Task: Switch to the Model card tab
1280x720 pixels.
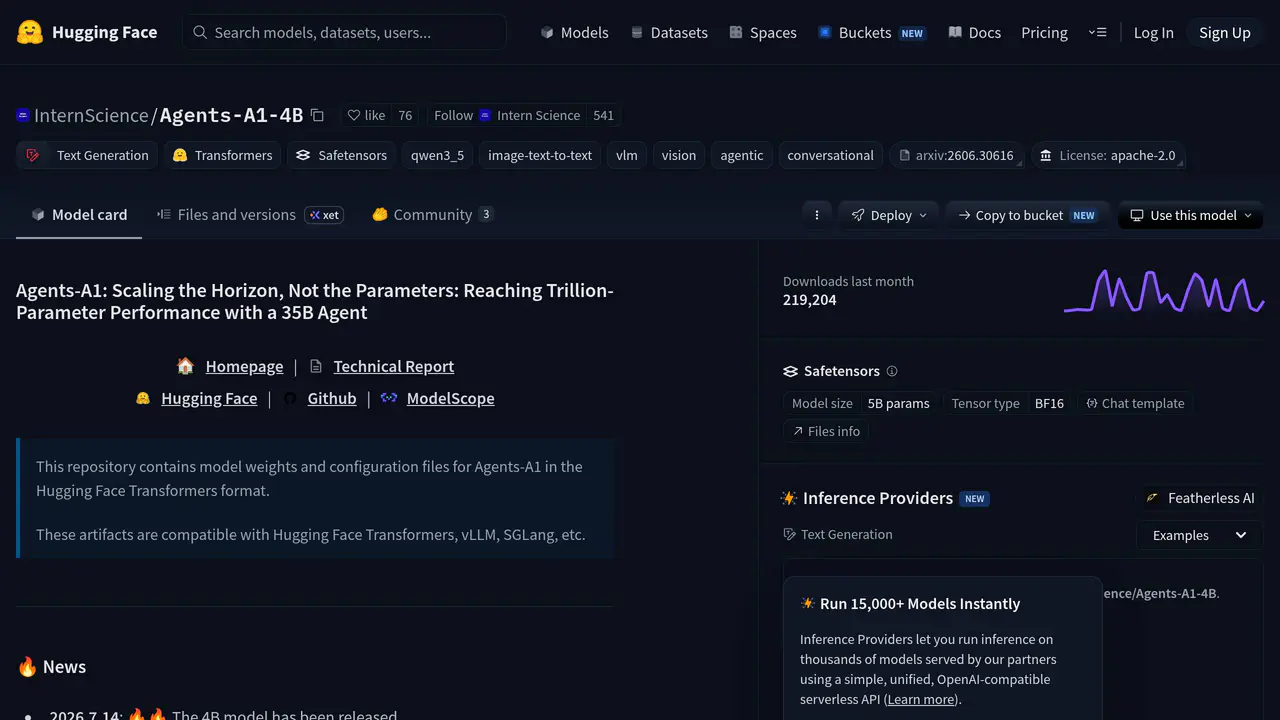Action: pos(79,215)
